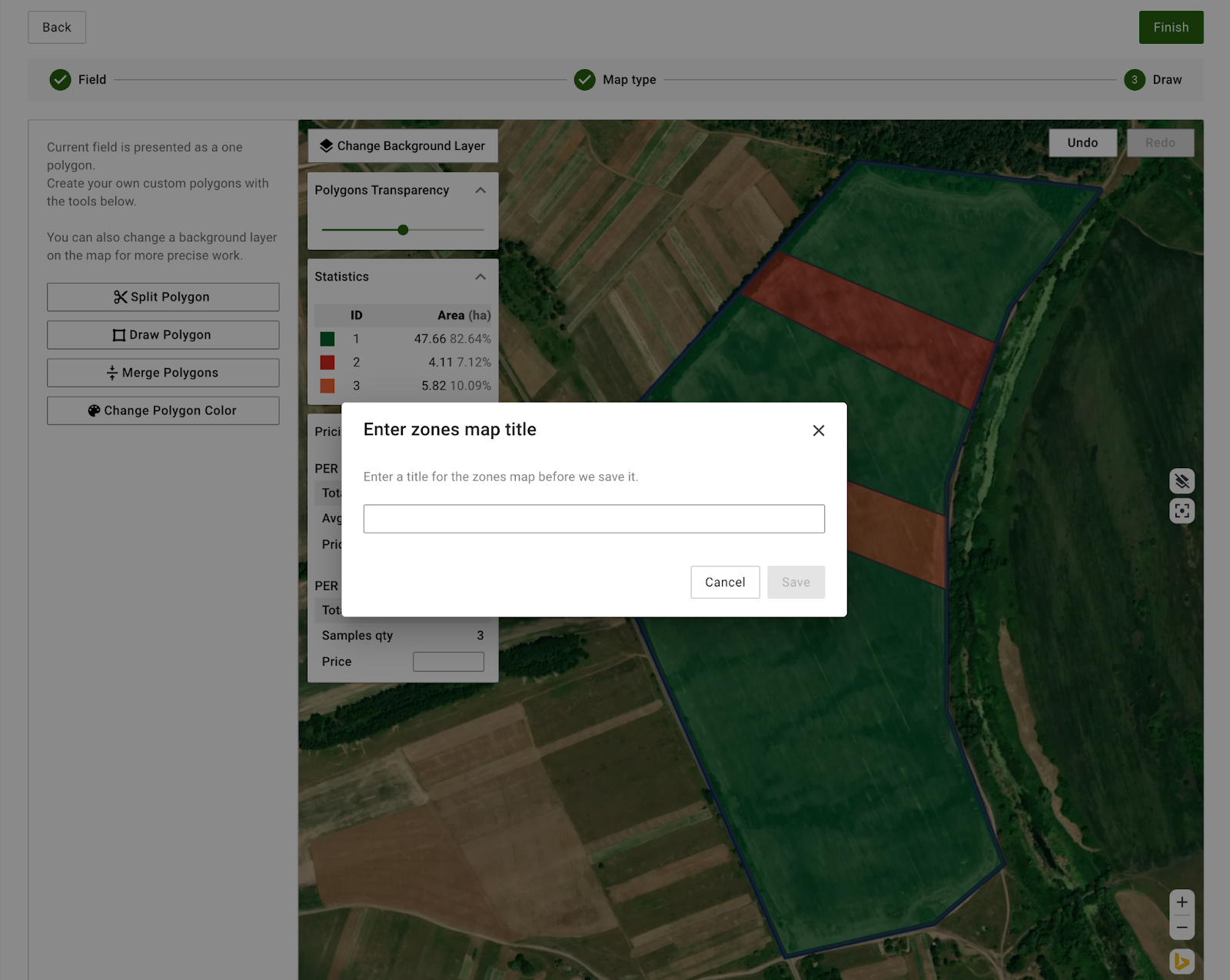This screenshot has height=980, width=1230.
Task: Zoom in the map with plus
Action: tap(1182, 902)
